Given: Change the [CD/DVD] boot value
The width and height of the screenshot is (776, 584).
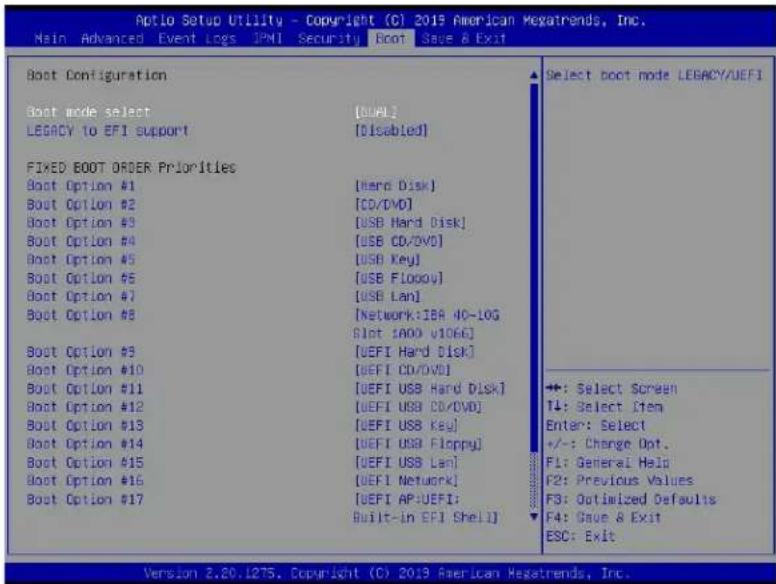Looking at the screenshot, I should coord(384,204).
